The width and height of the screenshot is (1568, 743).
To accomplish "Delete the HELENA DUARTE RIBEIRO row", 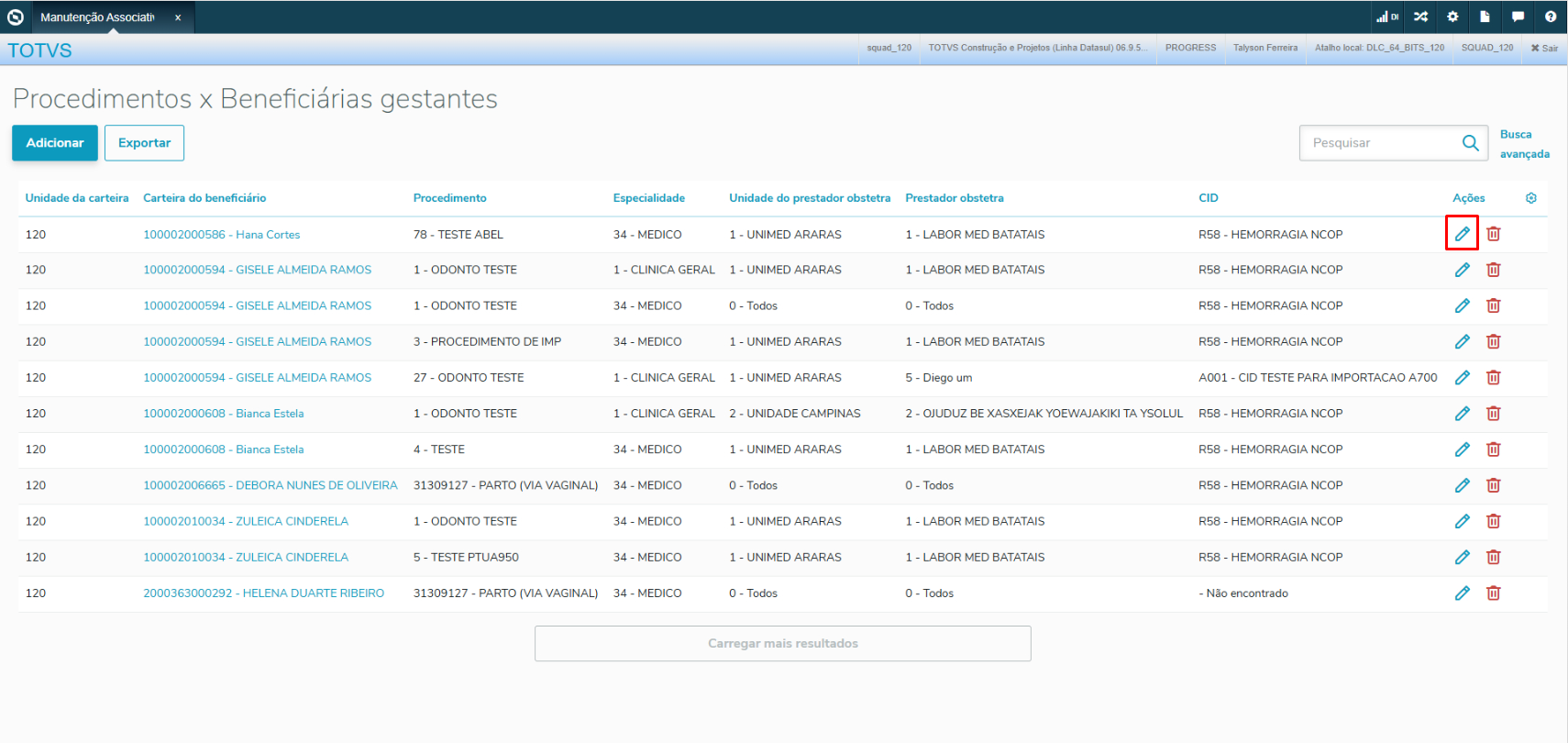I will click(1493, 593).
